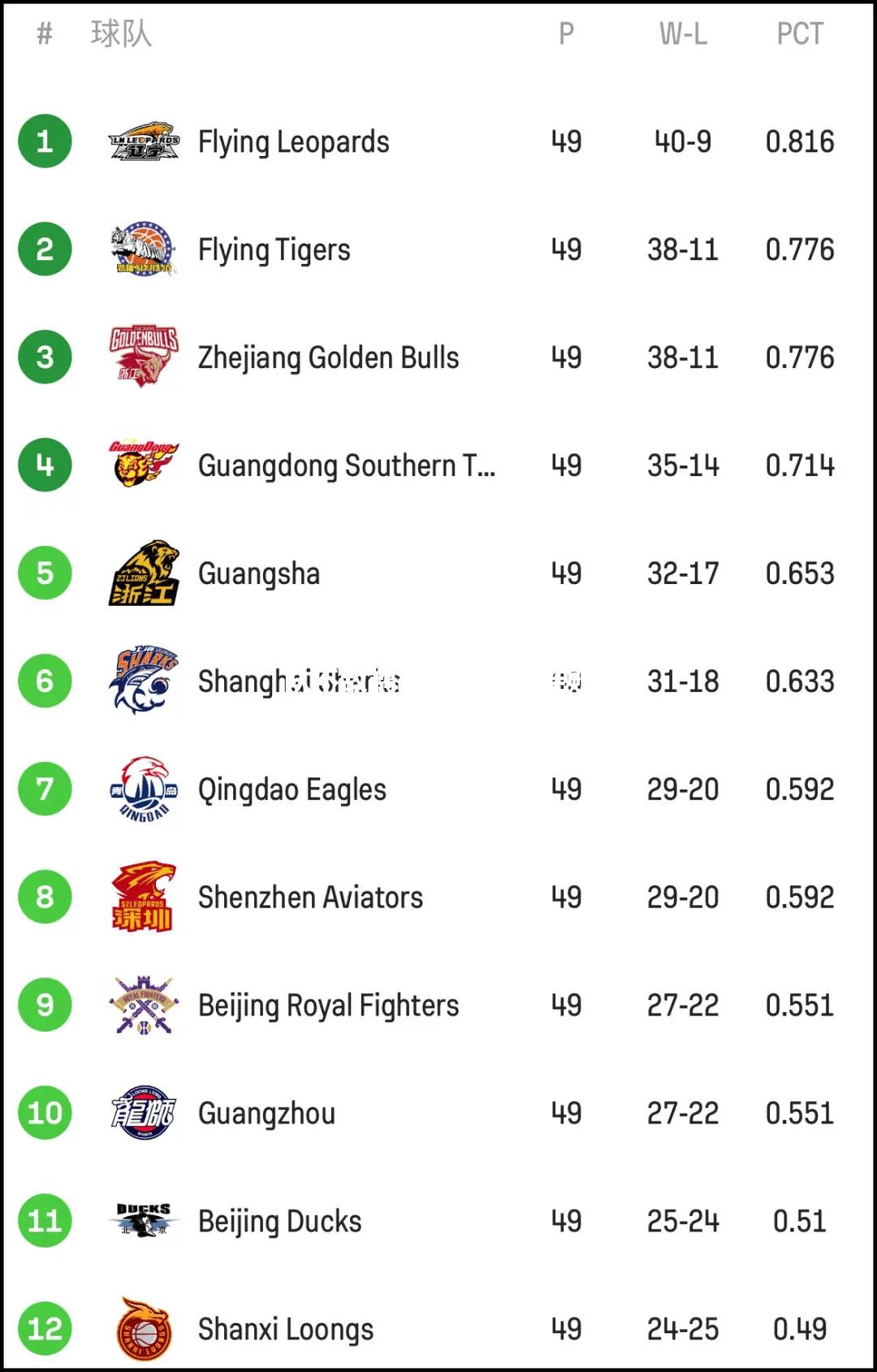This screenshot has height=1372, width=877.
Task: Click the Shanghai Sharks logo
Action: [x=144, y=681]
